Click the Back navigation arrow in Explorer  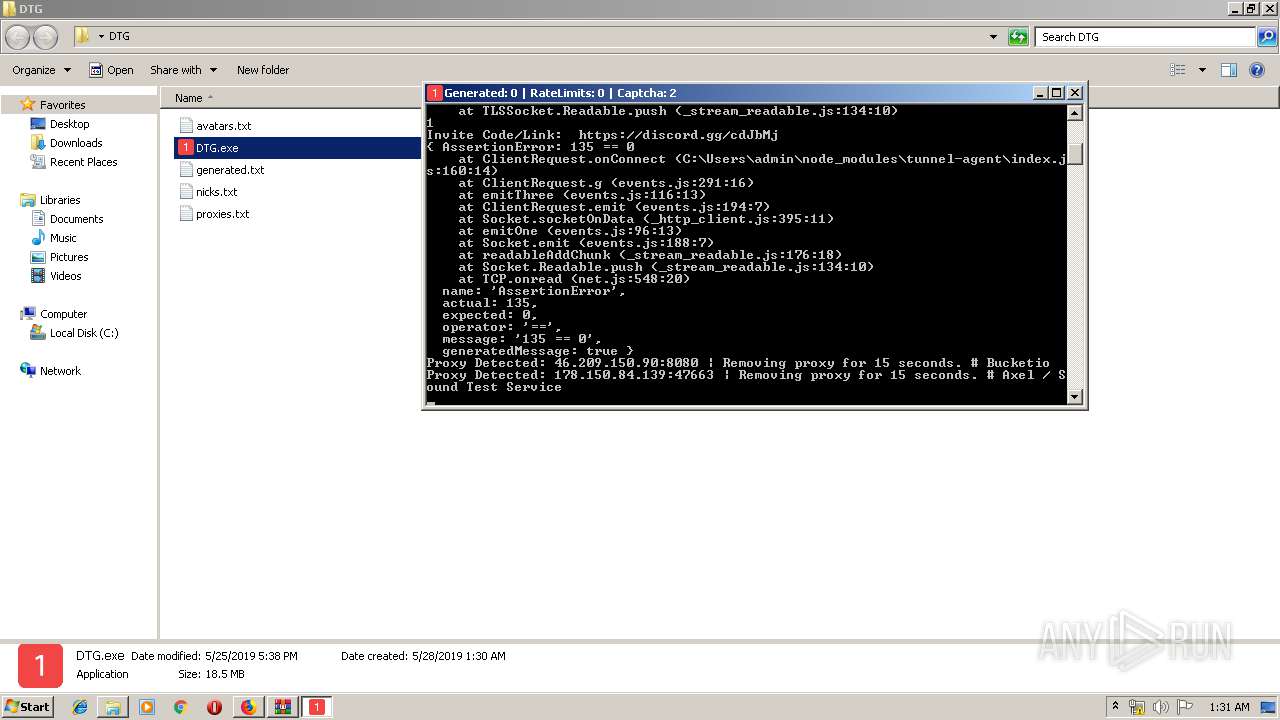coord(18,37)
